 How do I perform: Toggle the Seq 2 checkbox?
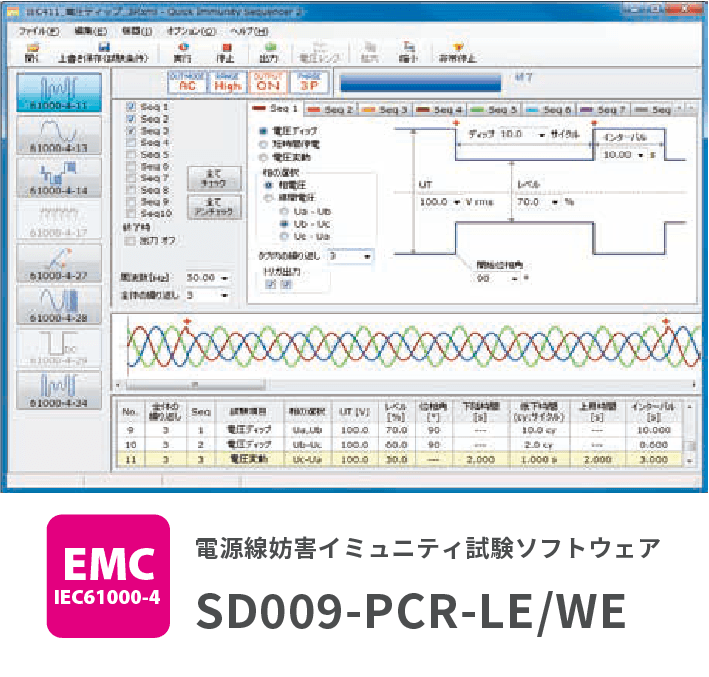coord(131,119)
